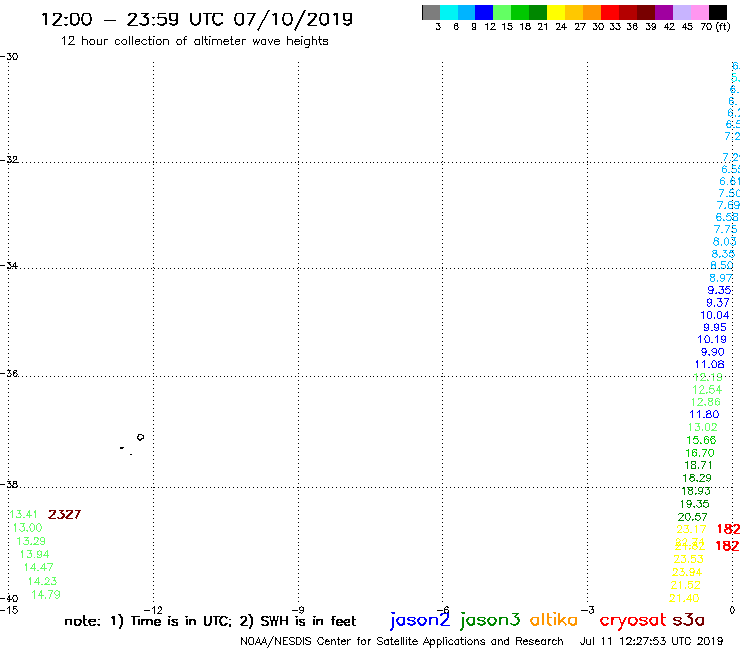Viewport: 740px width, 650px height.
Task: Click the wave height value 20.57
Action: (692, 517)
